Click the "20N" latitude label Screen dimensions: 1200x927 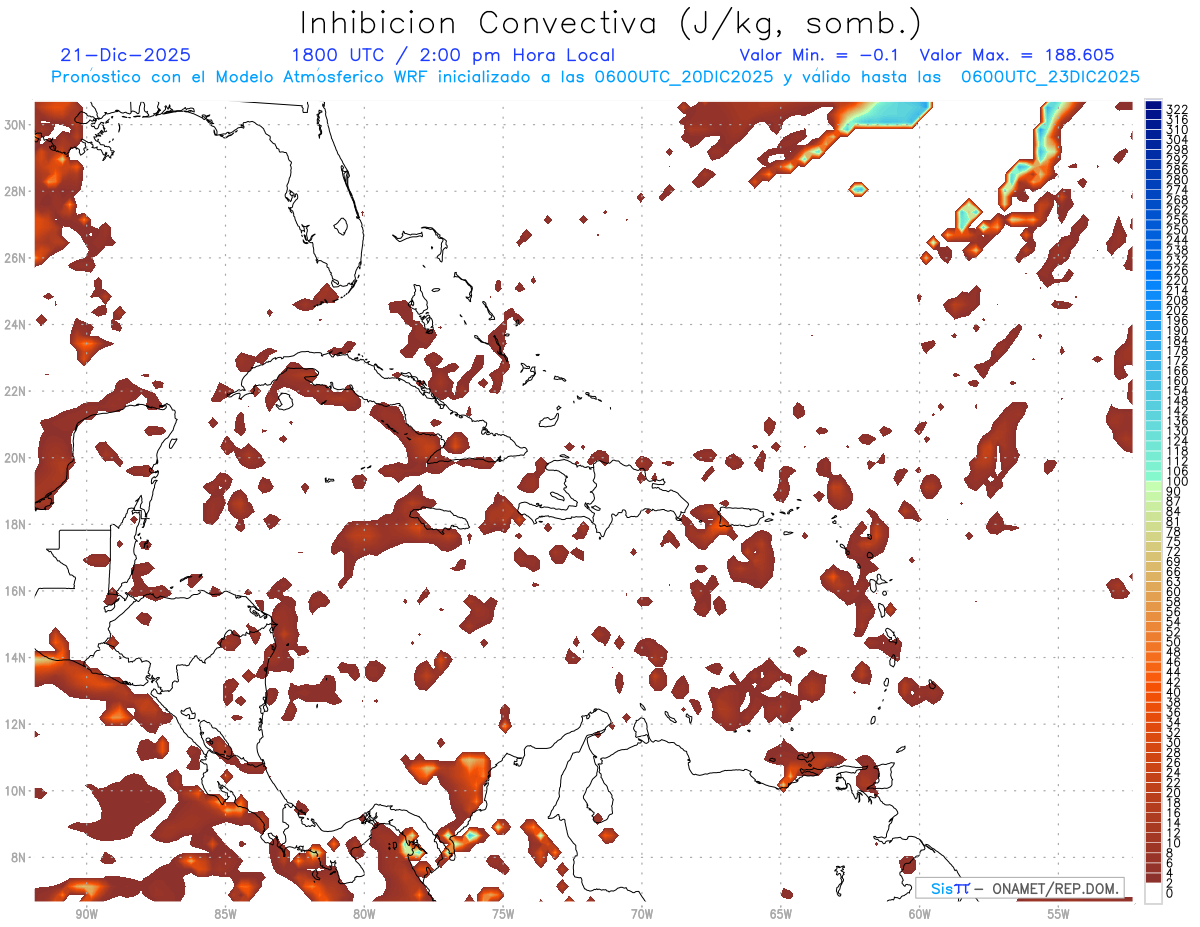pyautogui.click(x=16, y=458)
